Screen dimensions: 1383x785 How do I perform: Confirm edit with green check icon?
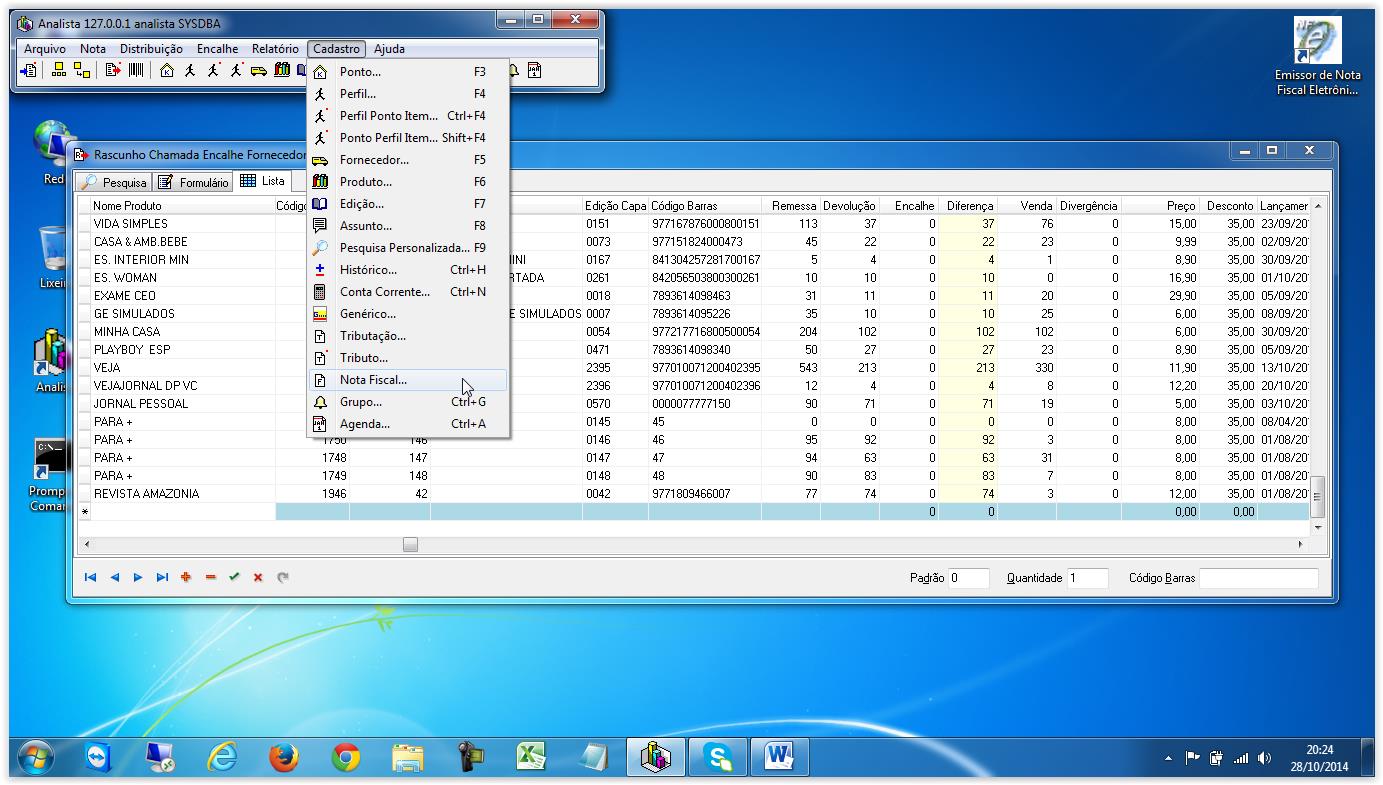click(x=234, y=577)
